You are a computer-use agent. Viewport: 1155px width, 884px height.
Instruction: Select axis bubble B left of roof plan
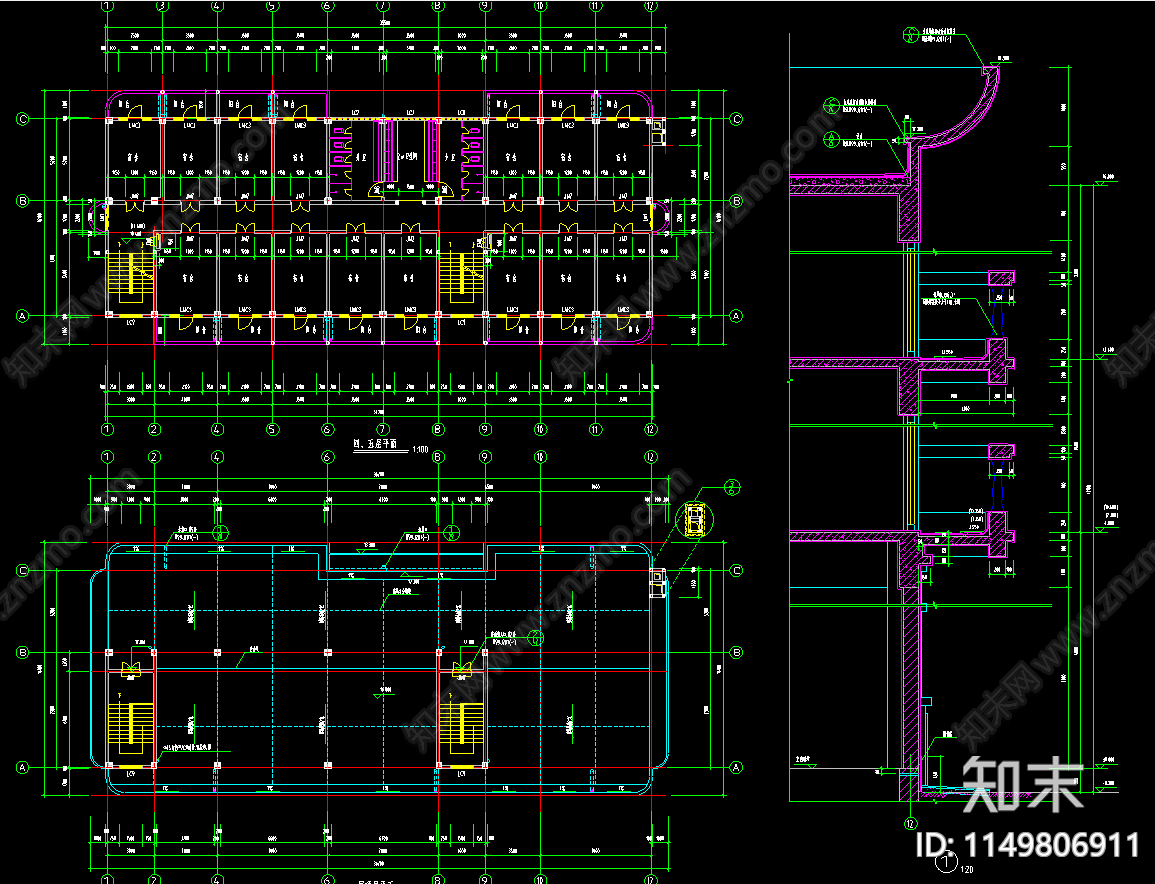click(23, 653)
